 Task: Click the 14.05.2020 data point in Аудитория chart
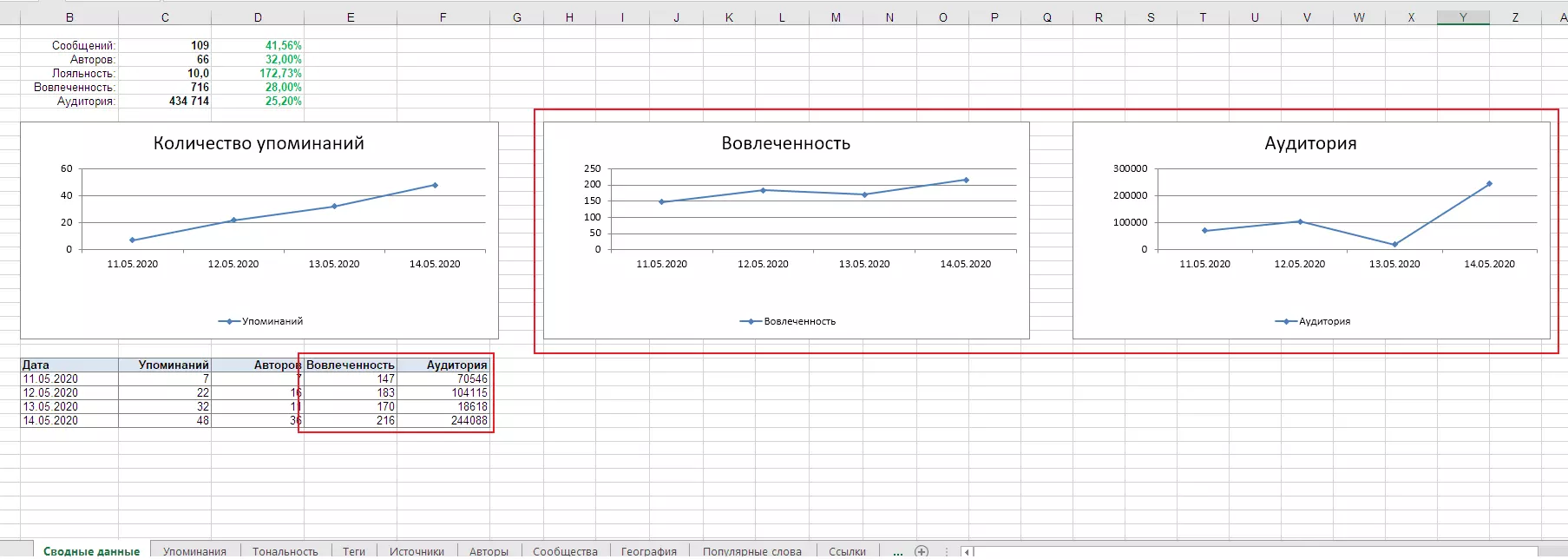tap(1489, 183)
